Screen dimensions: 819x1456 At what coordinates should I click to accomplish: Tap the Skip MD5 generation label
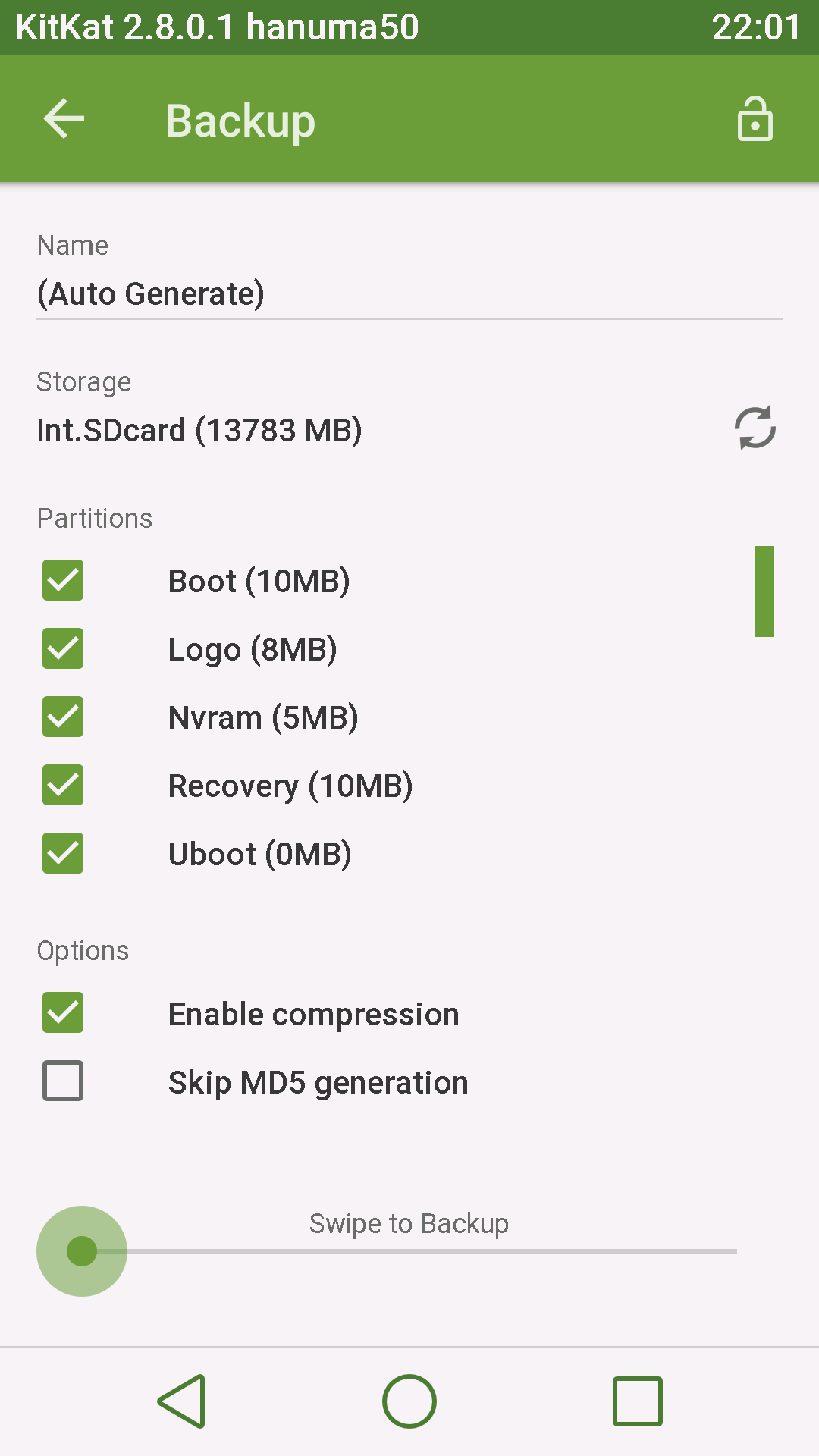point(318,1083)
